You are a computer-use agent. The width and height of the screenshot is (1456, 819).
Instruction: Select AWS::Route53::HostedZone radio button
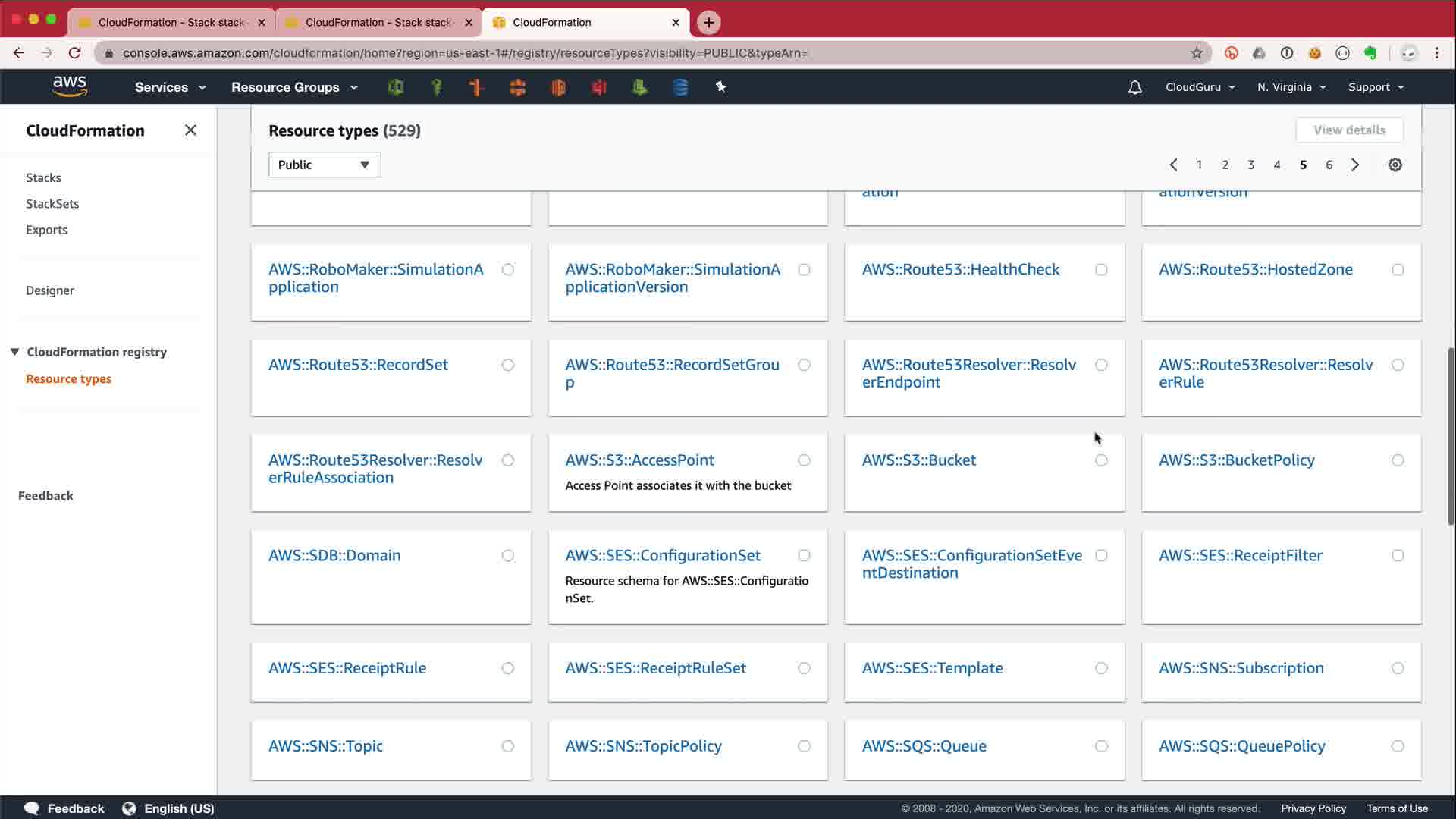click(x=1398, y=270)
